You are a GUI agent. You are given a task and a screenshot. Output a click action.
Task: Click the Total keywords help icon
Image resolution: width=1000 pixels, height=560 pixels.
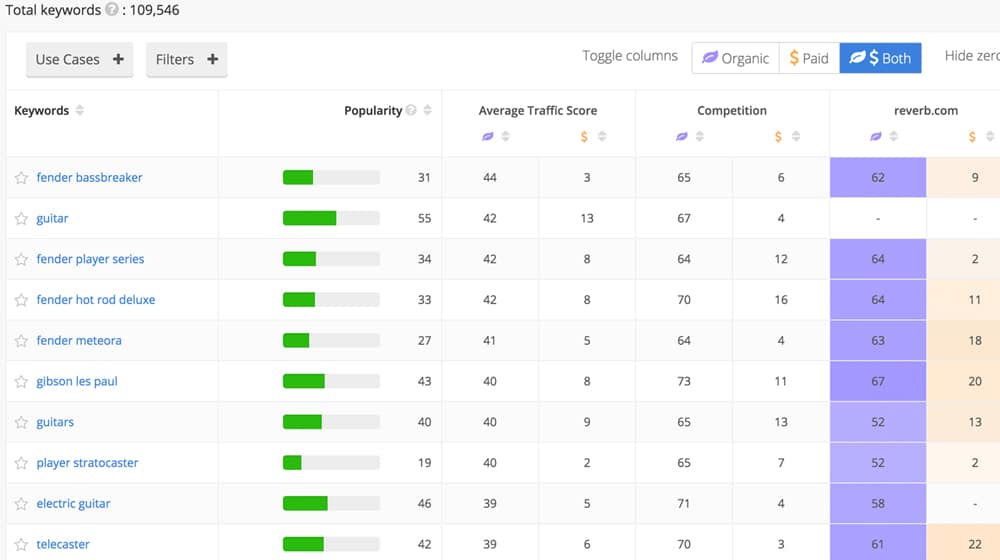(112, 10)
